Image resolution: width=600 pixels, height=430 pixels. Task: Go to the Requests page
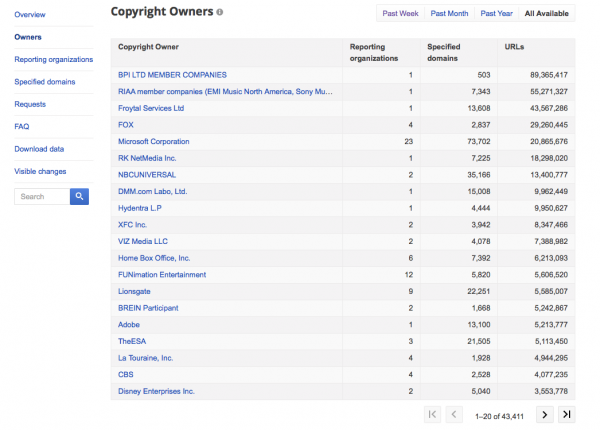coord(30,104)
